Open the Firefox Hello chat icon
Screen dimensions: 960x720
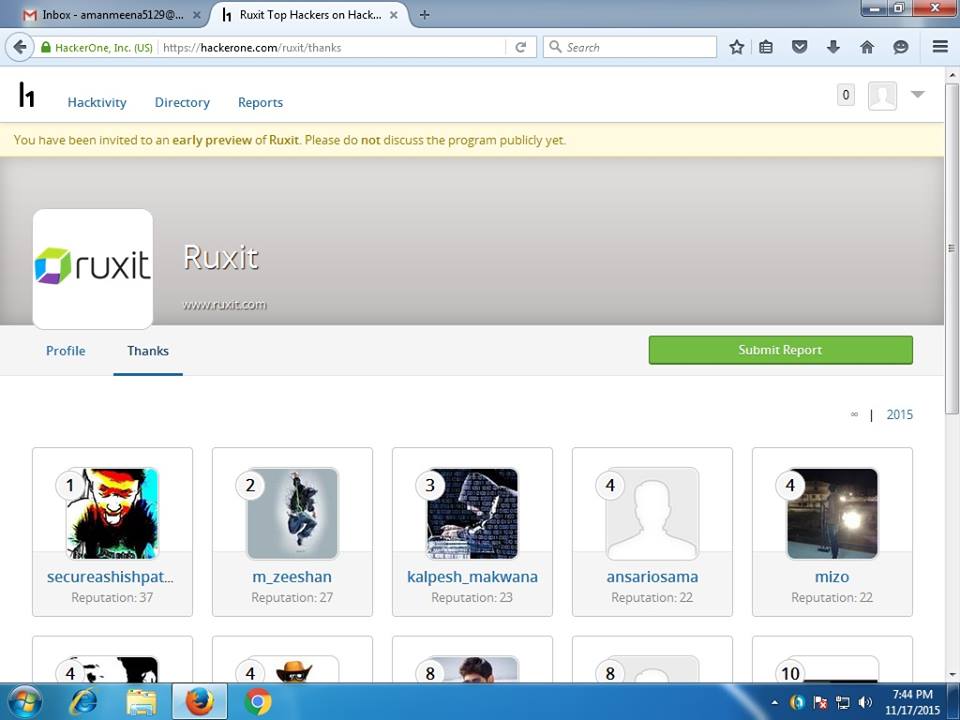click(900, 47)
